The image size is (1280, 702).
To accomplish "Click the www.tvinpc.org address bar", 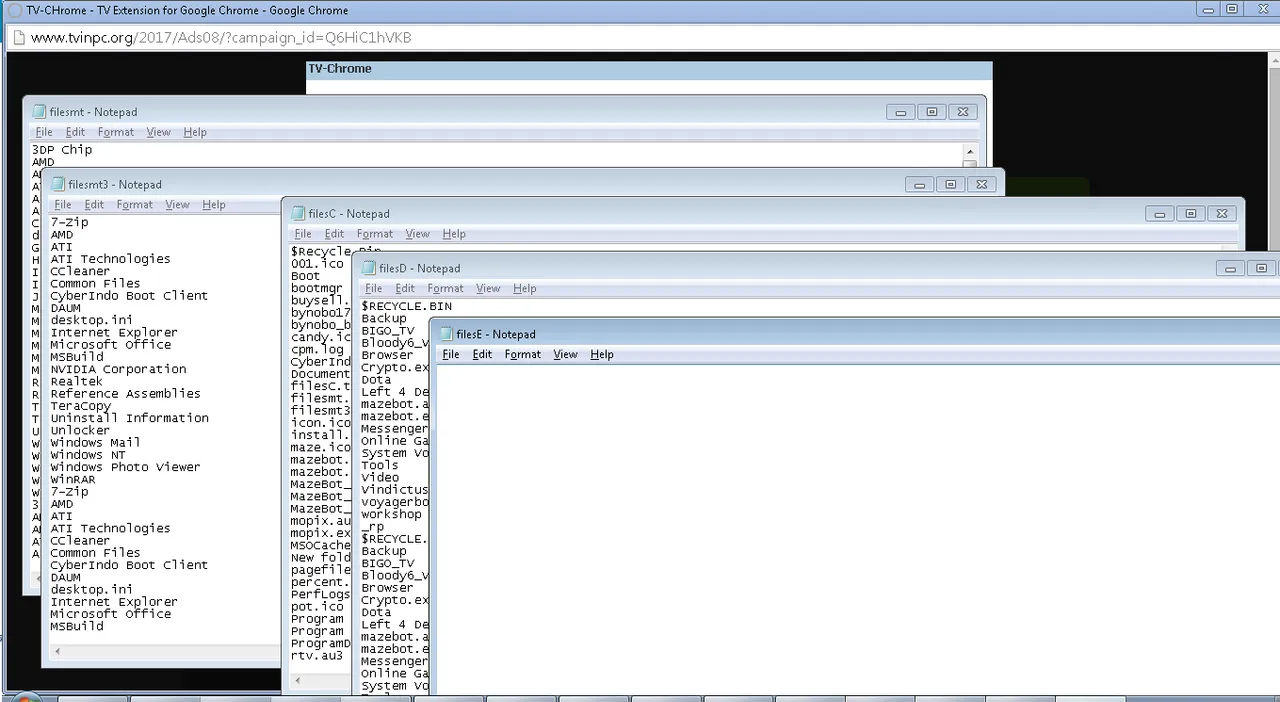I will pos(640,38).
